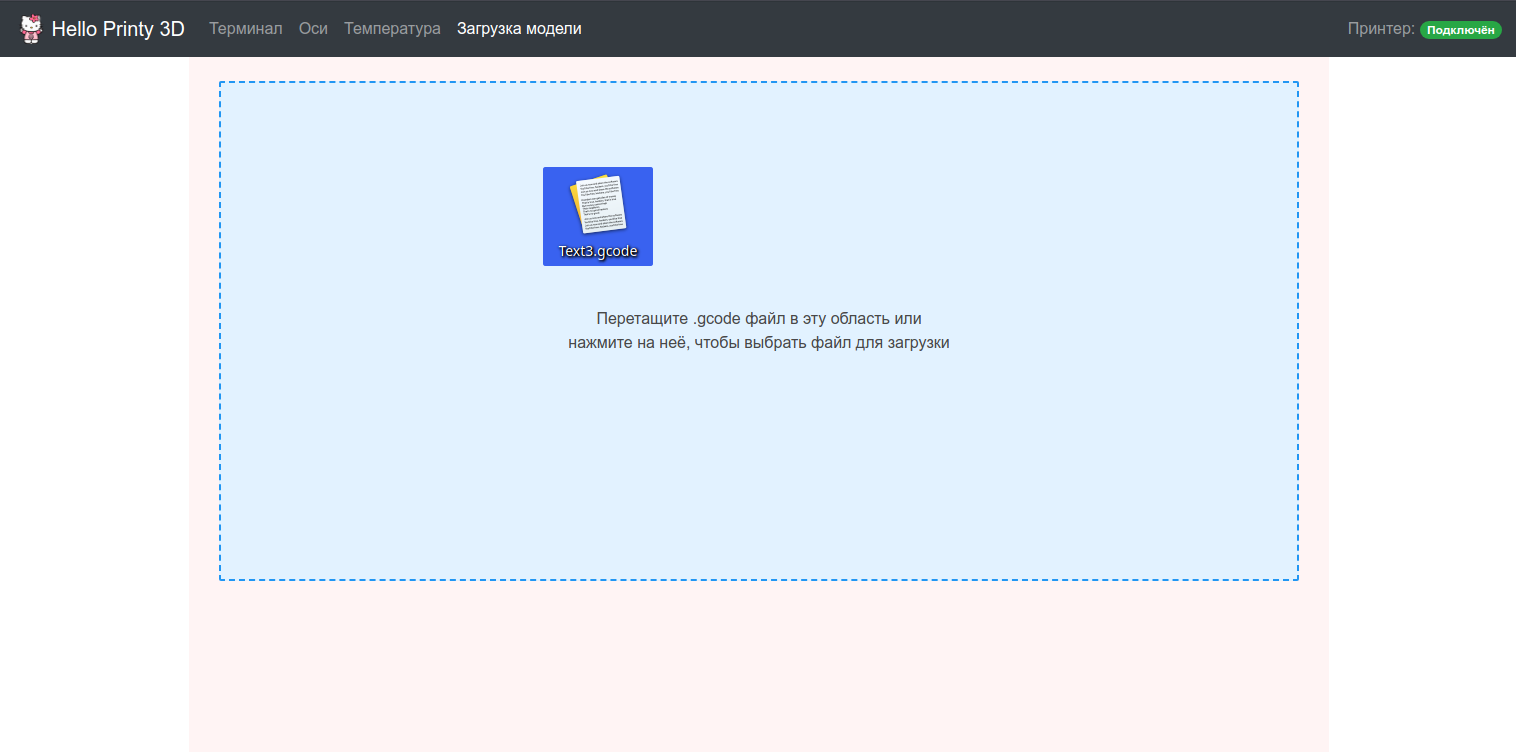Select the Text3.gcode filename label
Screen dimensions: 1516x752
pyautogui.click(x=598, y=251)
